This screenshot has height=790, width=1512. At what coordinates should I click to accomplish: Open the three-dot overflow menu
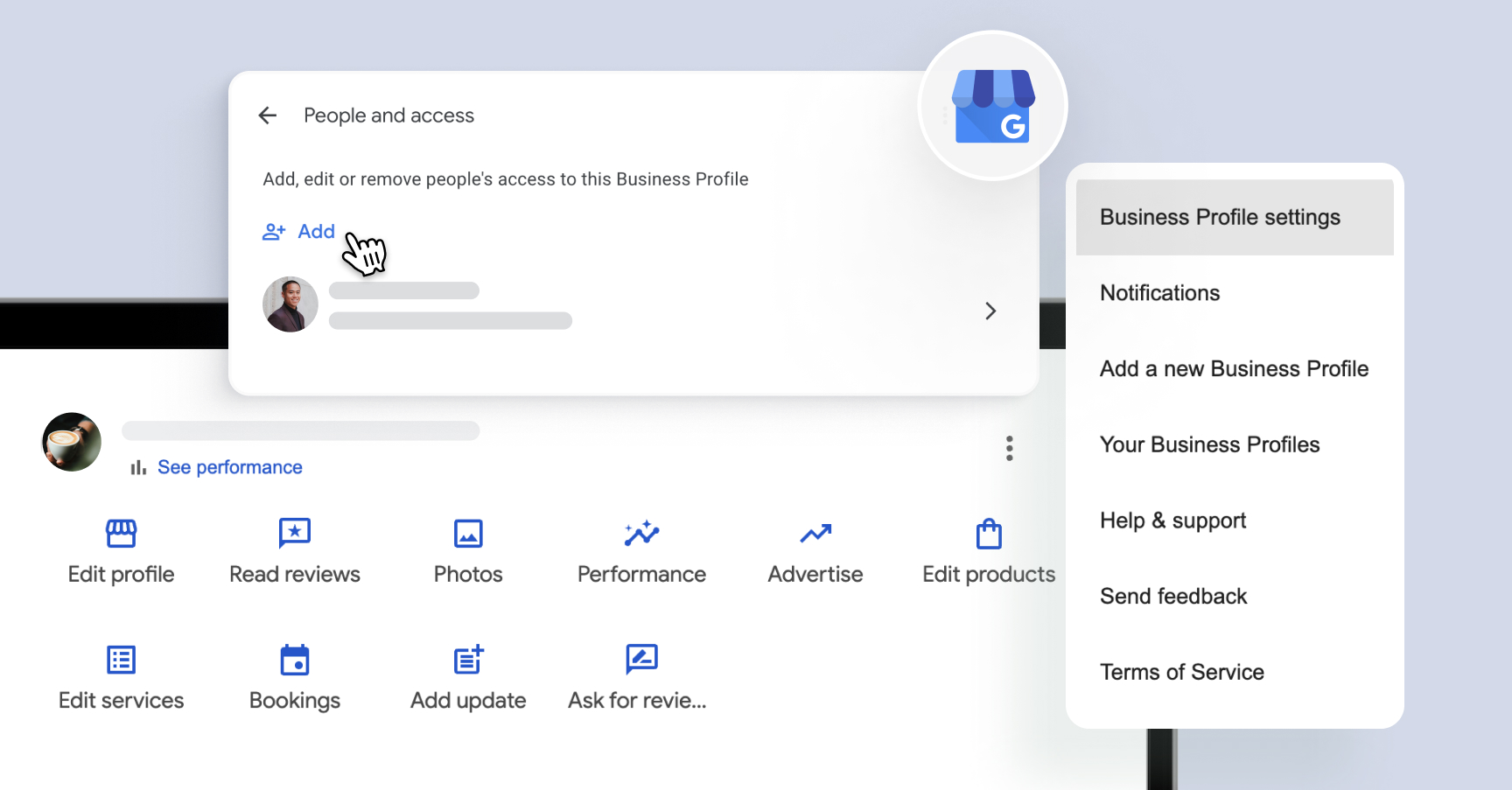coord(1009,448)
